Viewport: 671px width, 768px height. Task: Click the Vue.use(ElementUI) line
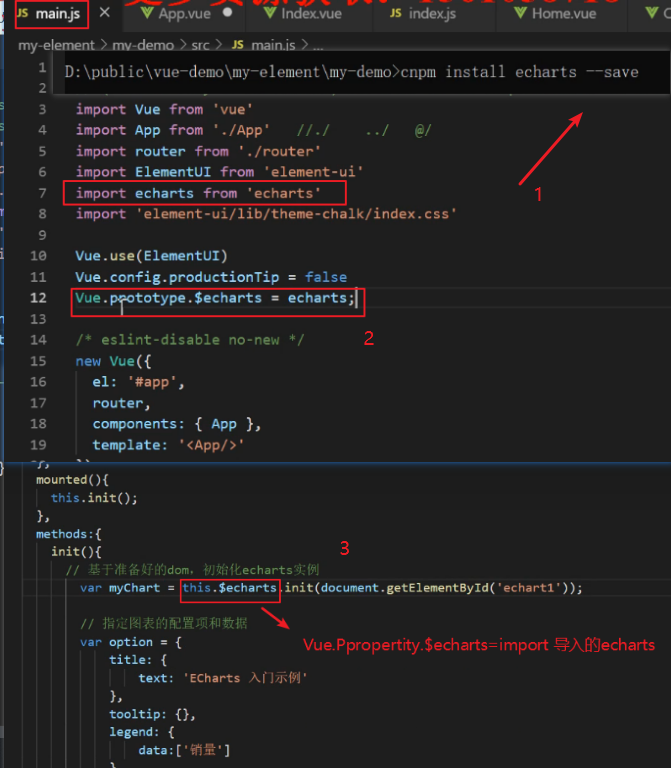pyautogui.click(x=151, y=256)
